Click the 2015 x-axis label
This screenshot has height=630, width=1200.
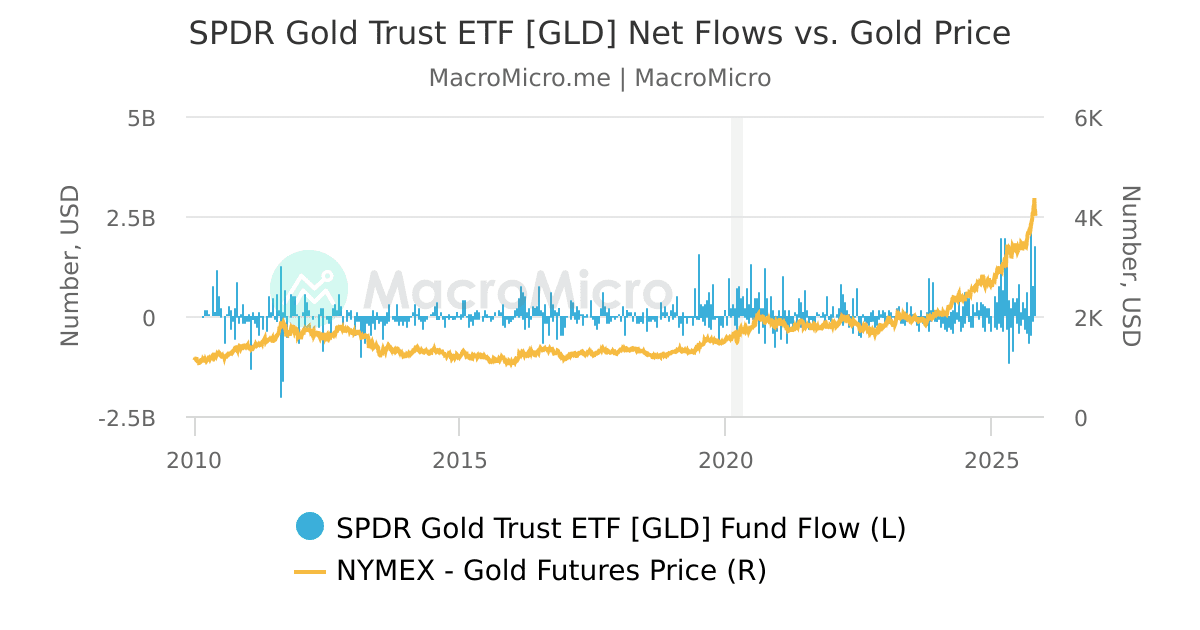coord(459,461)
